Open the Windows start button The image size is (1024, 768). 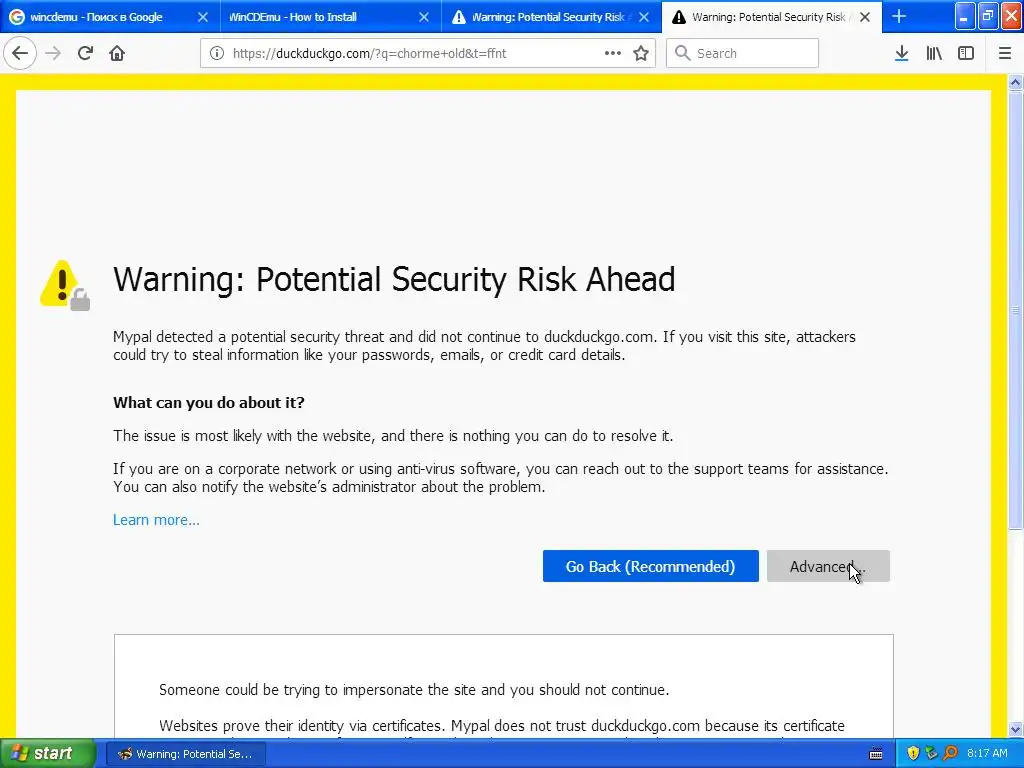click(47, 753)
